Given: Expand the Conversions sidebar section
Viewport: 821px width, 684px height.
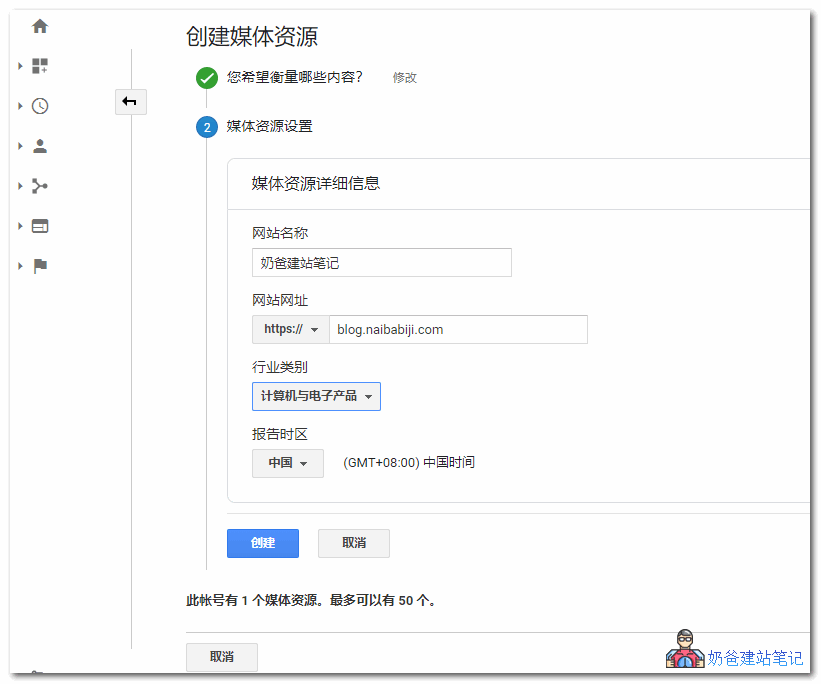Looking at the screenshot, I should tap(19, 266).
